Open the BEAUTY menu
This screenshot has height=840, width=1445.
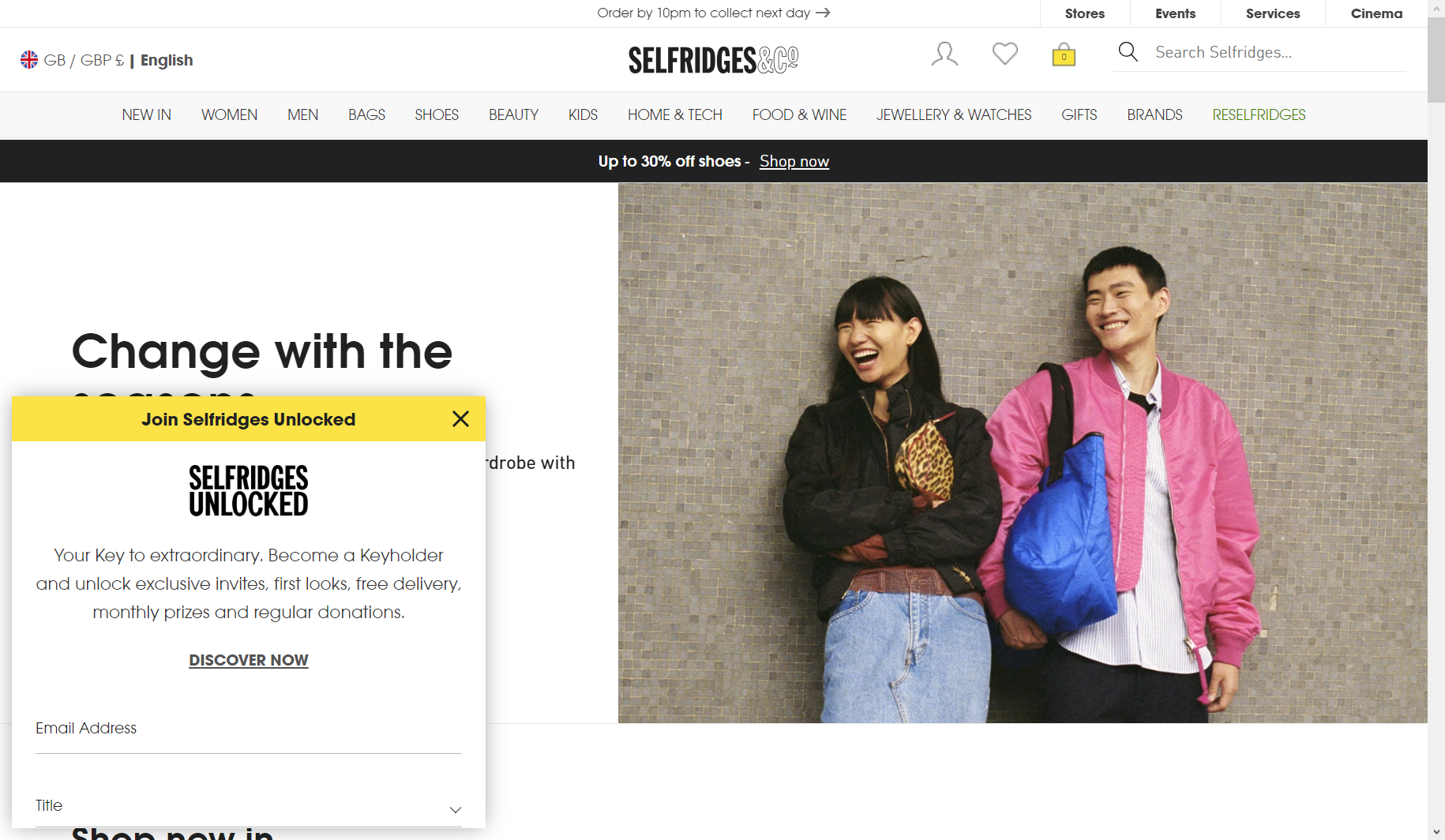[513, 115]
